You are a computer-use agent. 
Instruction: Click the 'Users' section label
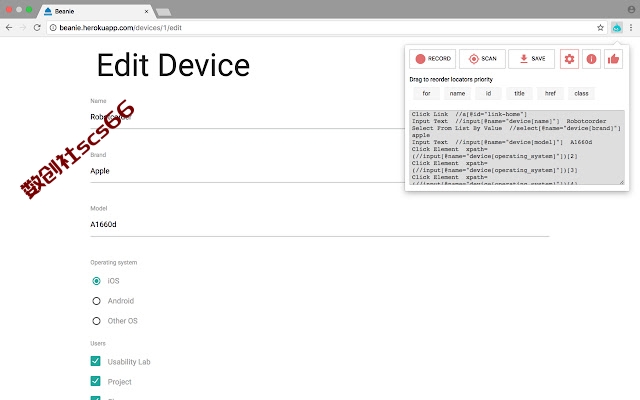pos(98,343)
